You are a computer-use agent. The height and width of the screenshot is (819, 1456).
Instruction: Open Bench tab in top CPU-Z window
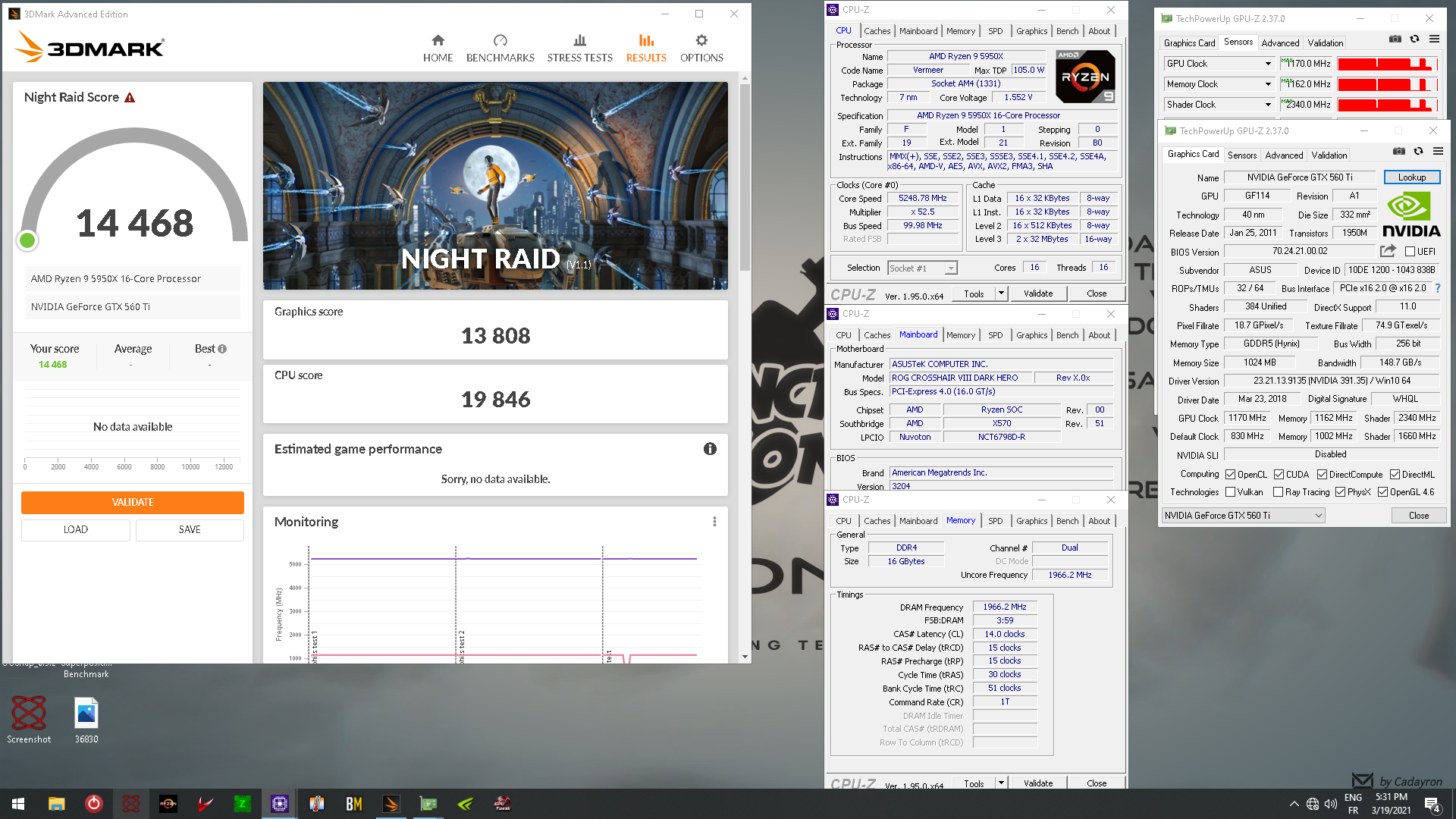(x=1067, y=31)
